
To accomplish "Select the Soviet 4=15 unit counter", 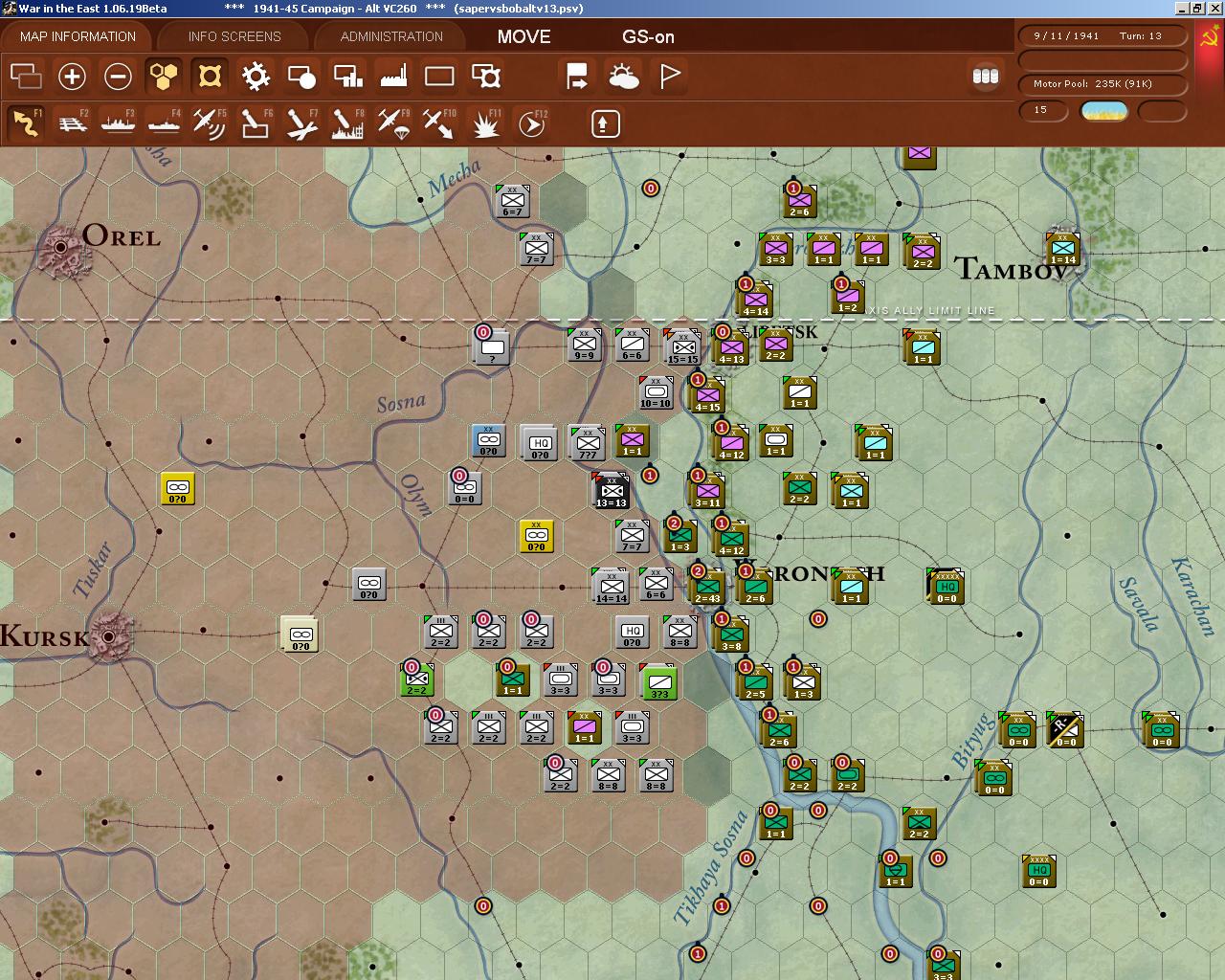I will [x=707, y=394].
